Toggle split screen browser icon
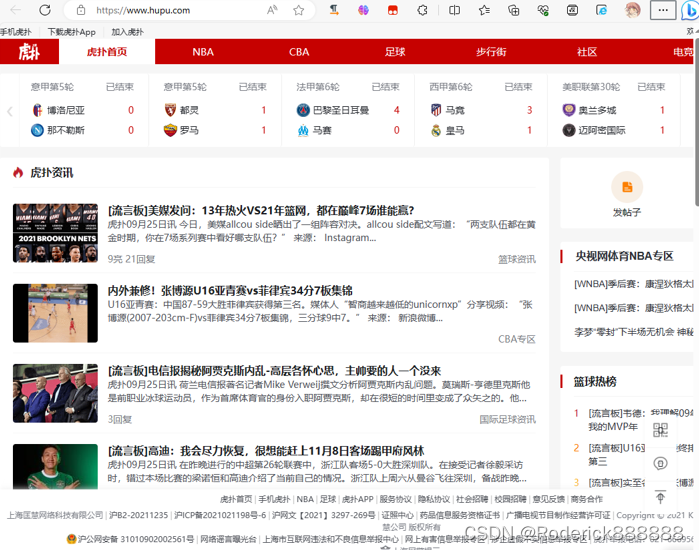Image resolution: width=699 pixels, height=550 pixels. pyautogui.click(x=454, y=10)
